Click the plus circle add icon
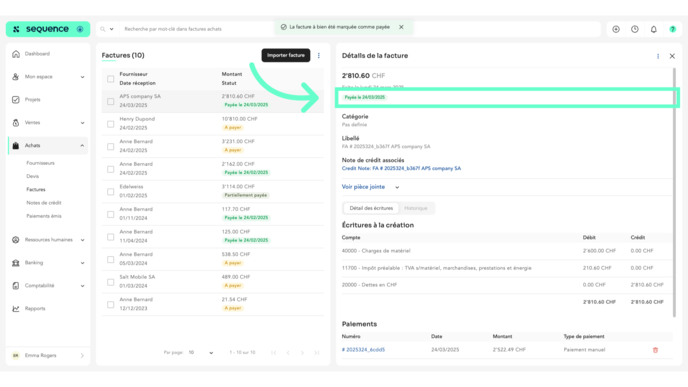This screenshot has width=688, height=387. 616,29
